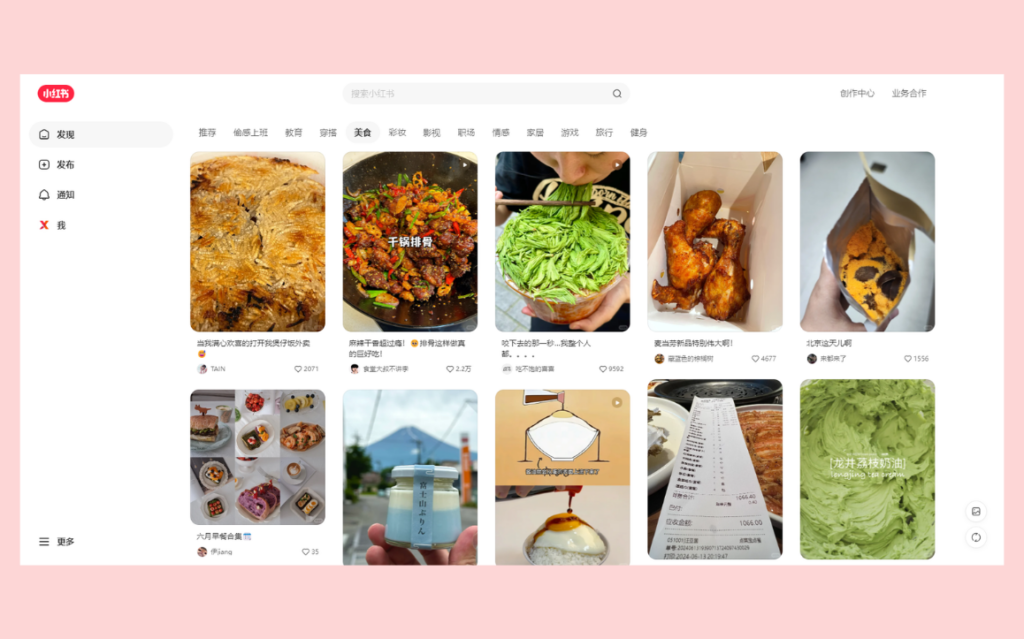
Task: Open 业务合作 link
Action: [909, 93]
